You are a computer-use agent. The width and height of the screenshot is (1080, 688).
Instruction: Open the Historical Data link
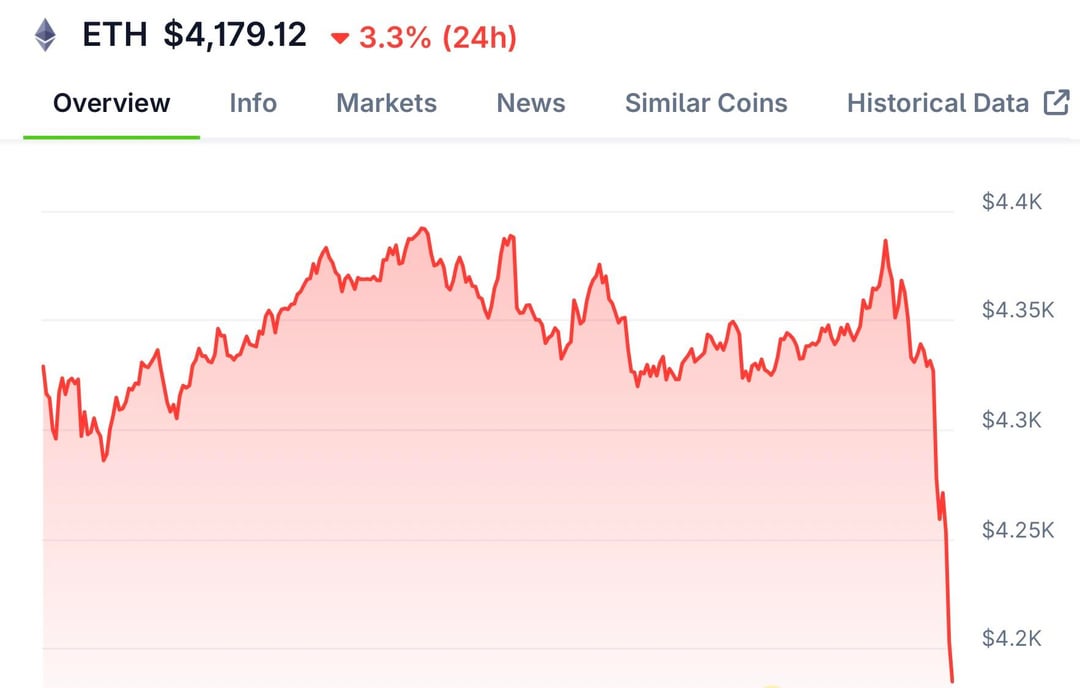tap(937, 103)
